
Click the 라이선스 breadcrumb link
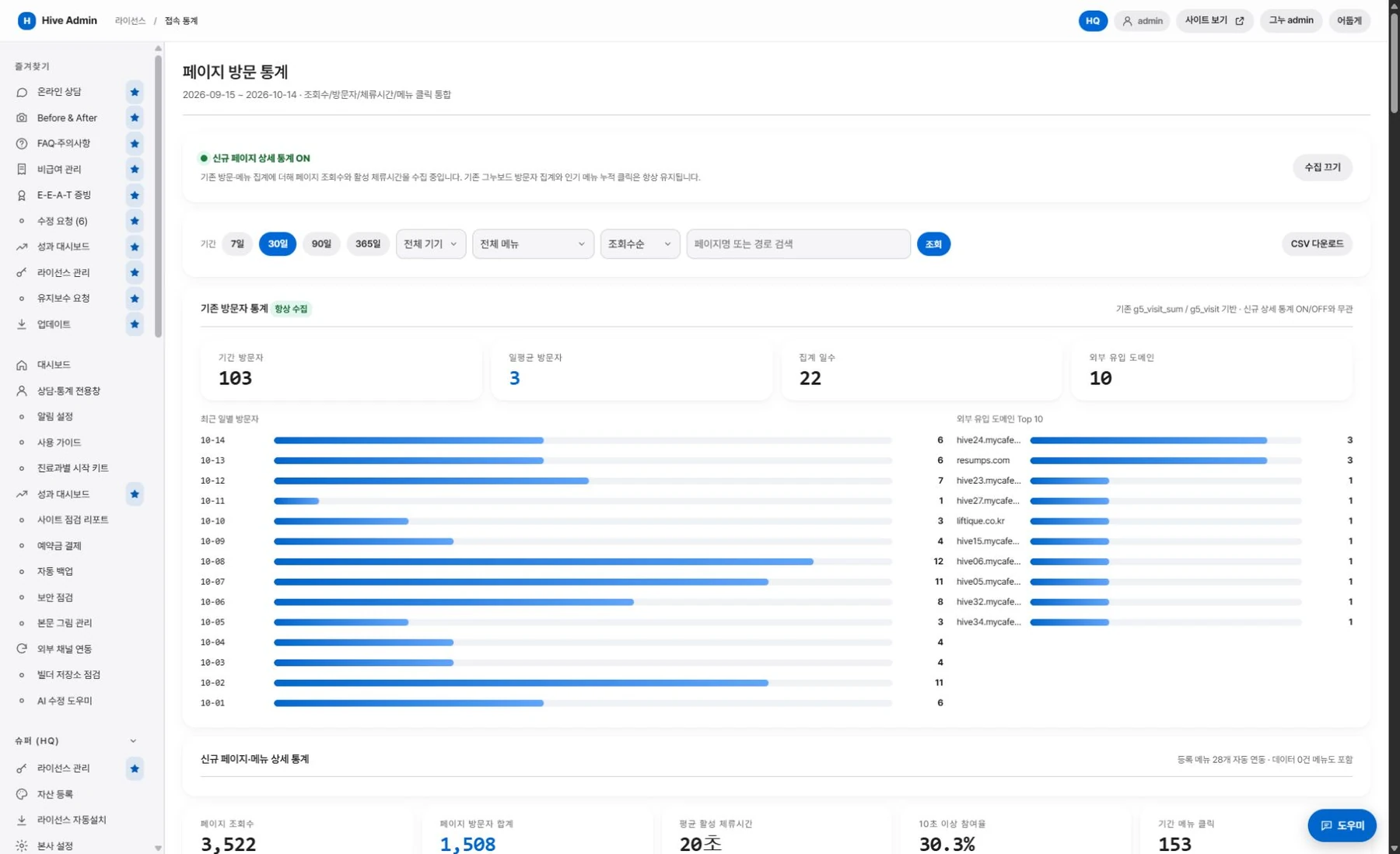point(130,21)
